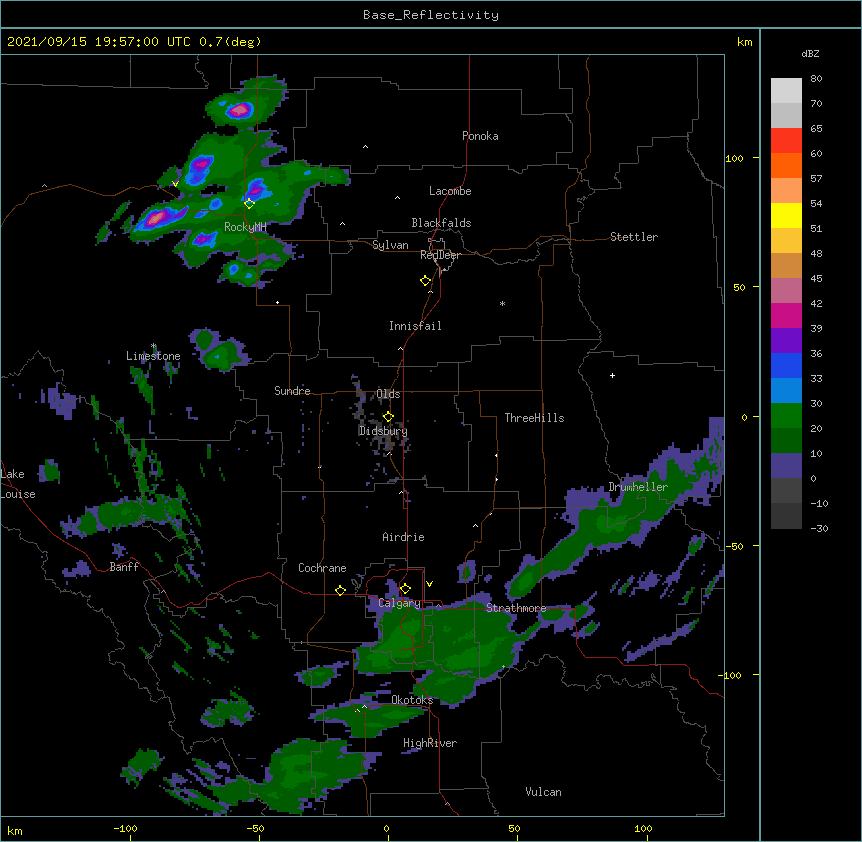
Task: Pick the red 65-60 dBZ legend swatch
Action: (786, 141)
